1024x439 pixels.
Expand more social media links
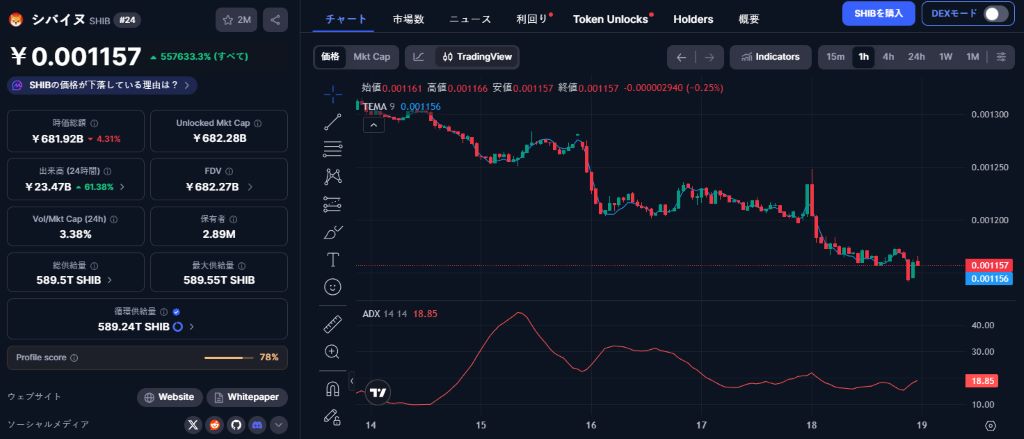point(279,425)
